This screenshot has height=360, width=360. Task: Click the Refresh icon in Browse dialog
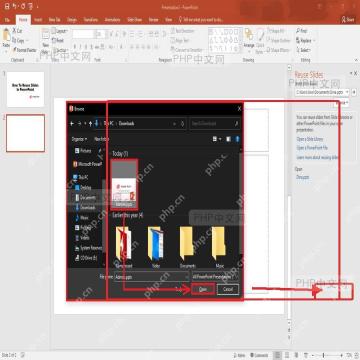(182, 124)
